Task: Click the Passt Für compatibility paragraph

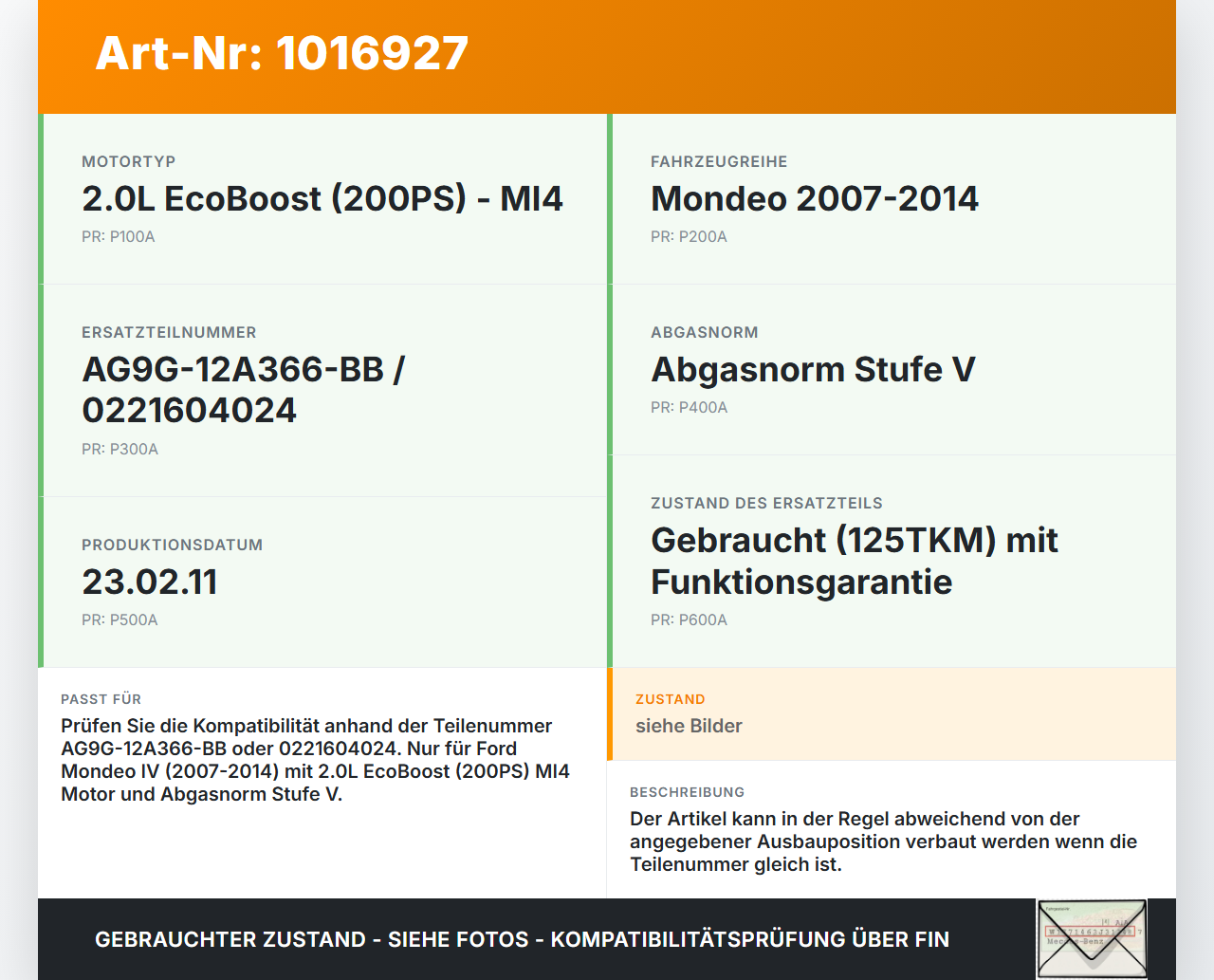Action: coord(316,760)
